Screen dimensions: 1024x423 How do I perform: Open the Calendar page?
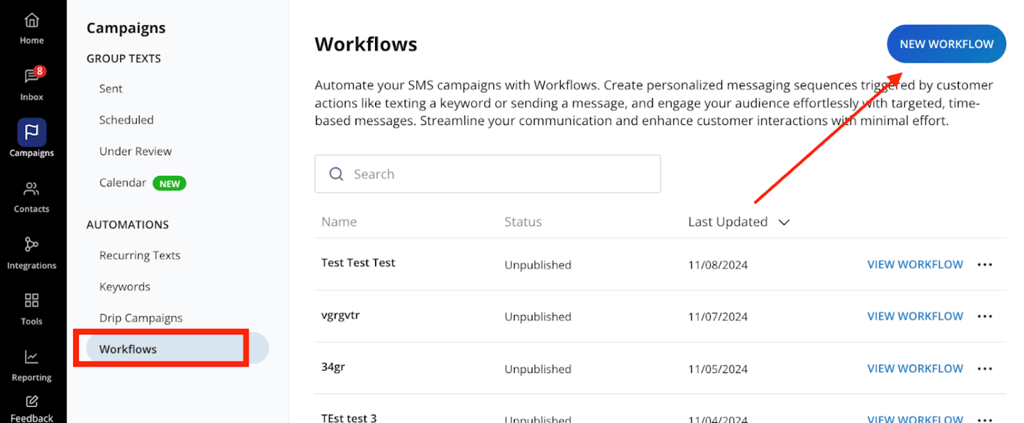[x=123, y=183]
